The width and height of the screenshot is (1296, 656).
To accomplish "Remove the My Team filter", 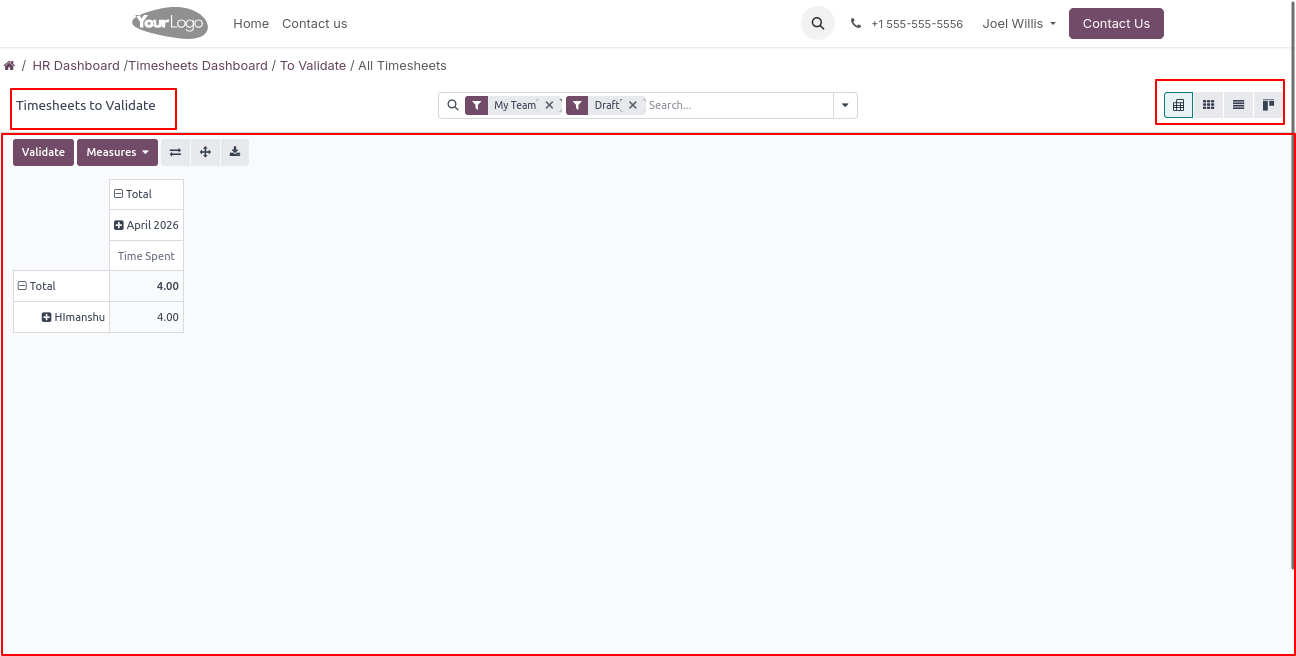I will [x=549, y=105].
